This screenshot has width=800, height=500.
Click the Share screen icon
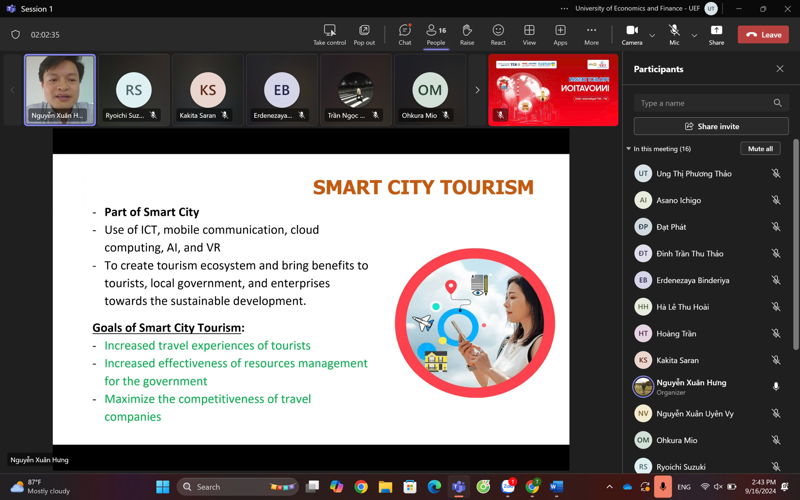point(716,34)
